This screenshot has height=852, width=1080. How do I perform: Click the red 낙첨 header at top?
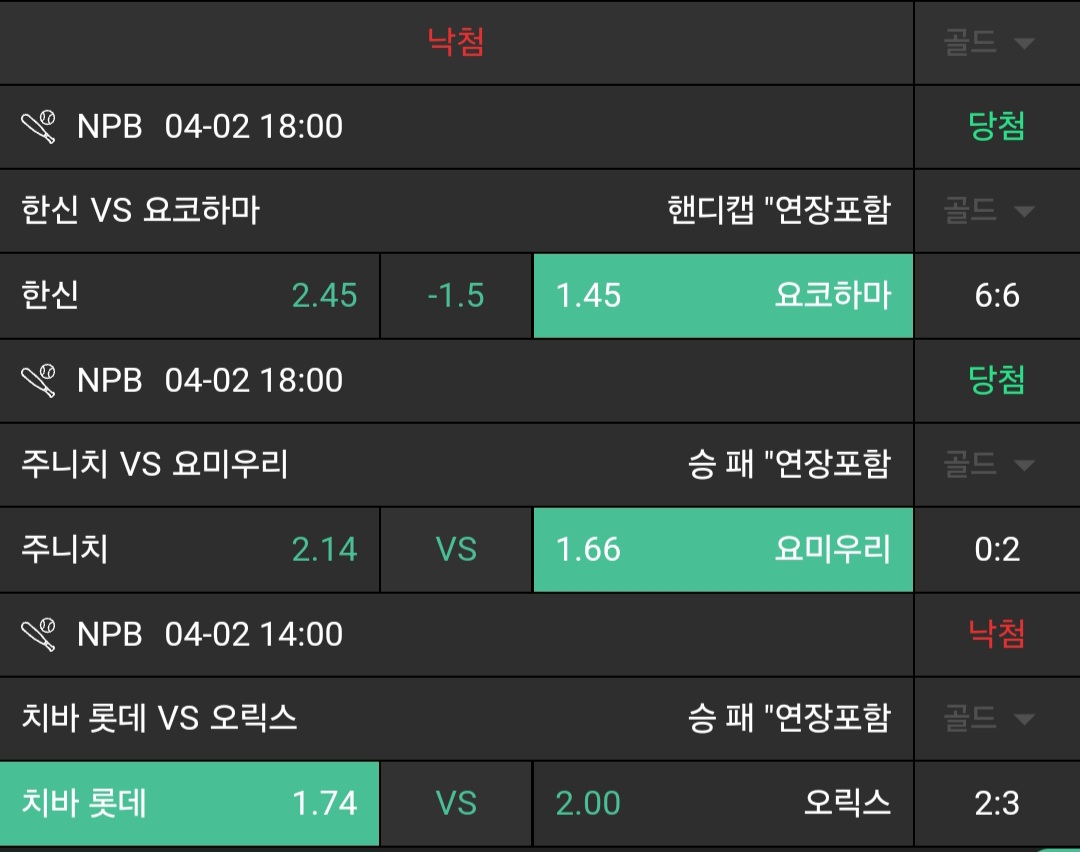[x=456, y=43]
